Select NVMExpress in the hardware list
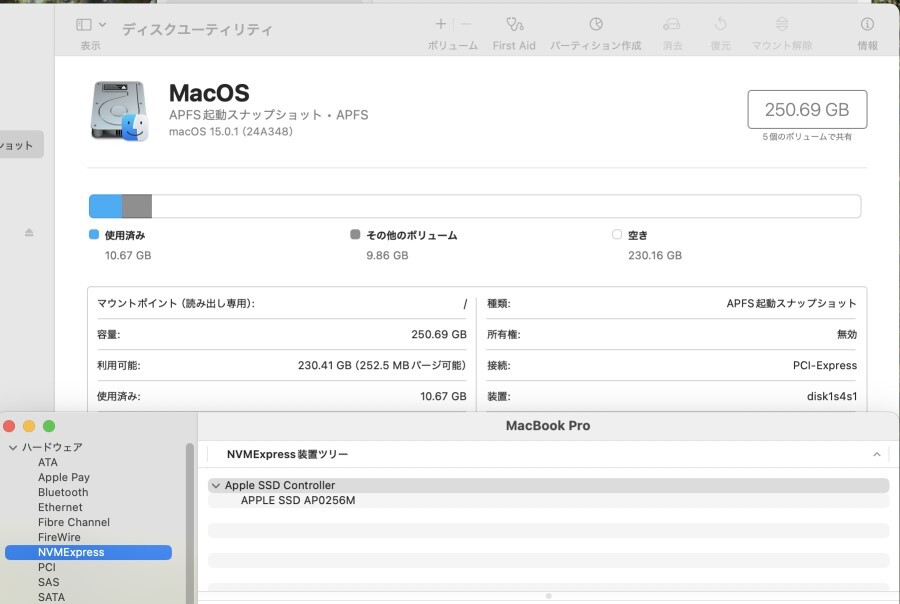This screenshot has height=604, width=900. tap(88, 552)
